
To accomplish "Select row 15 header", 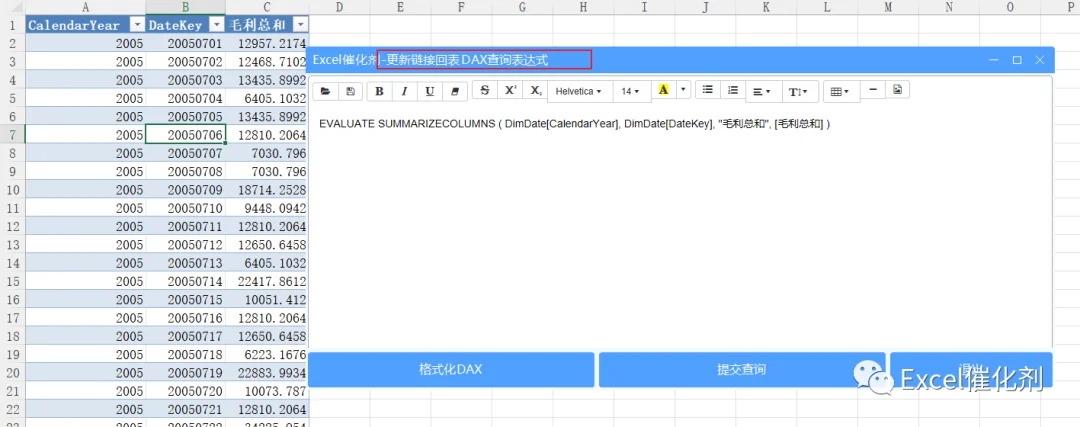I will point(12,281).
